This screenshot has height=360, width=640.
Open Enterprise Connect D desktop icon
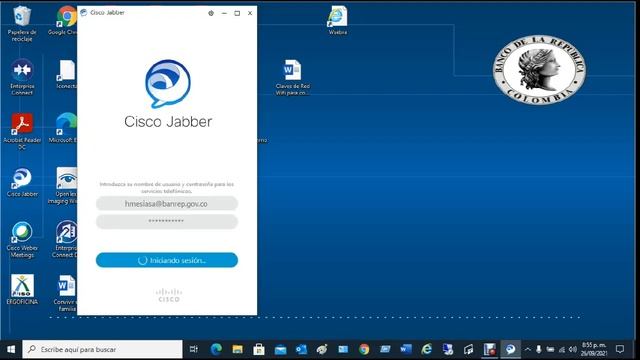tap(65, 239)
